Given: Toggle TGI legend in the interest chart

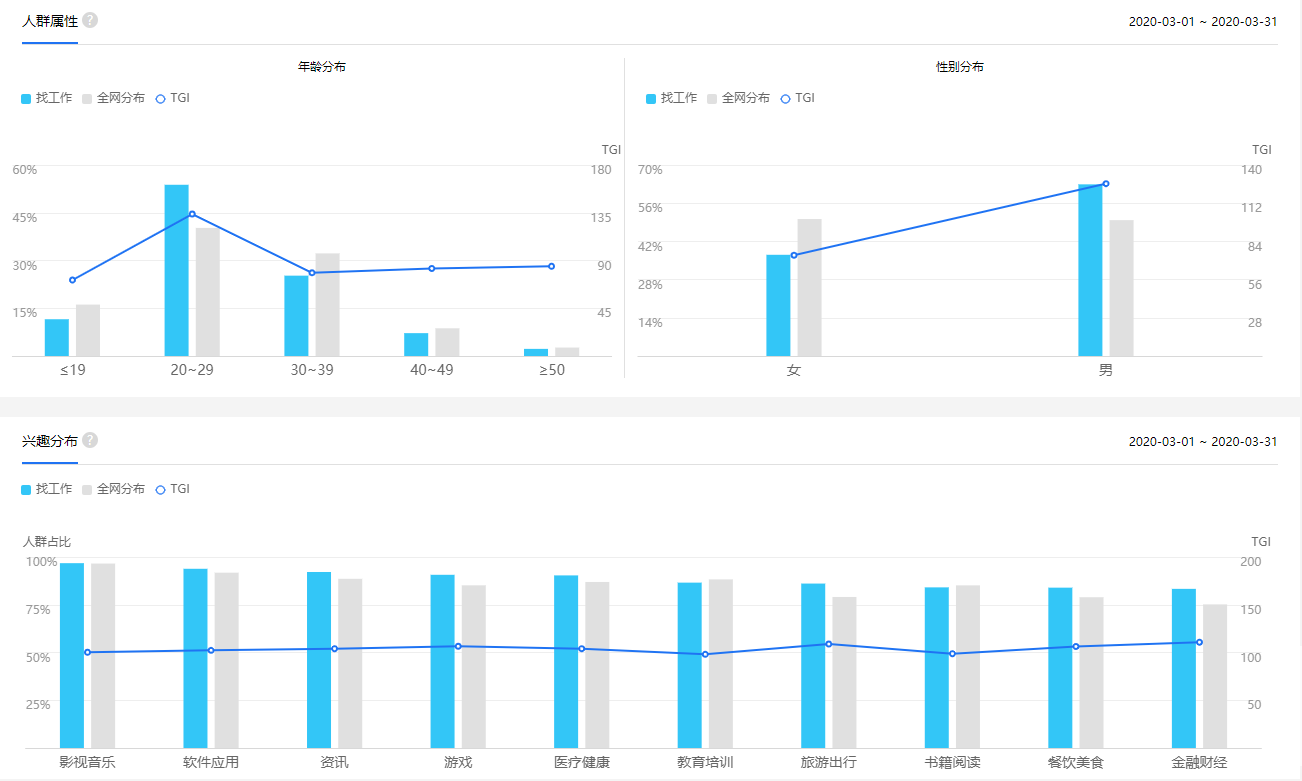Looking at the screenshot, I should pos(173,489).
